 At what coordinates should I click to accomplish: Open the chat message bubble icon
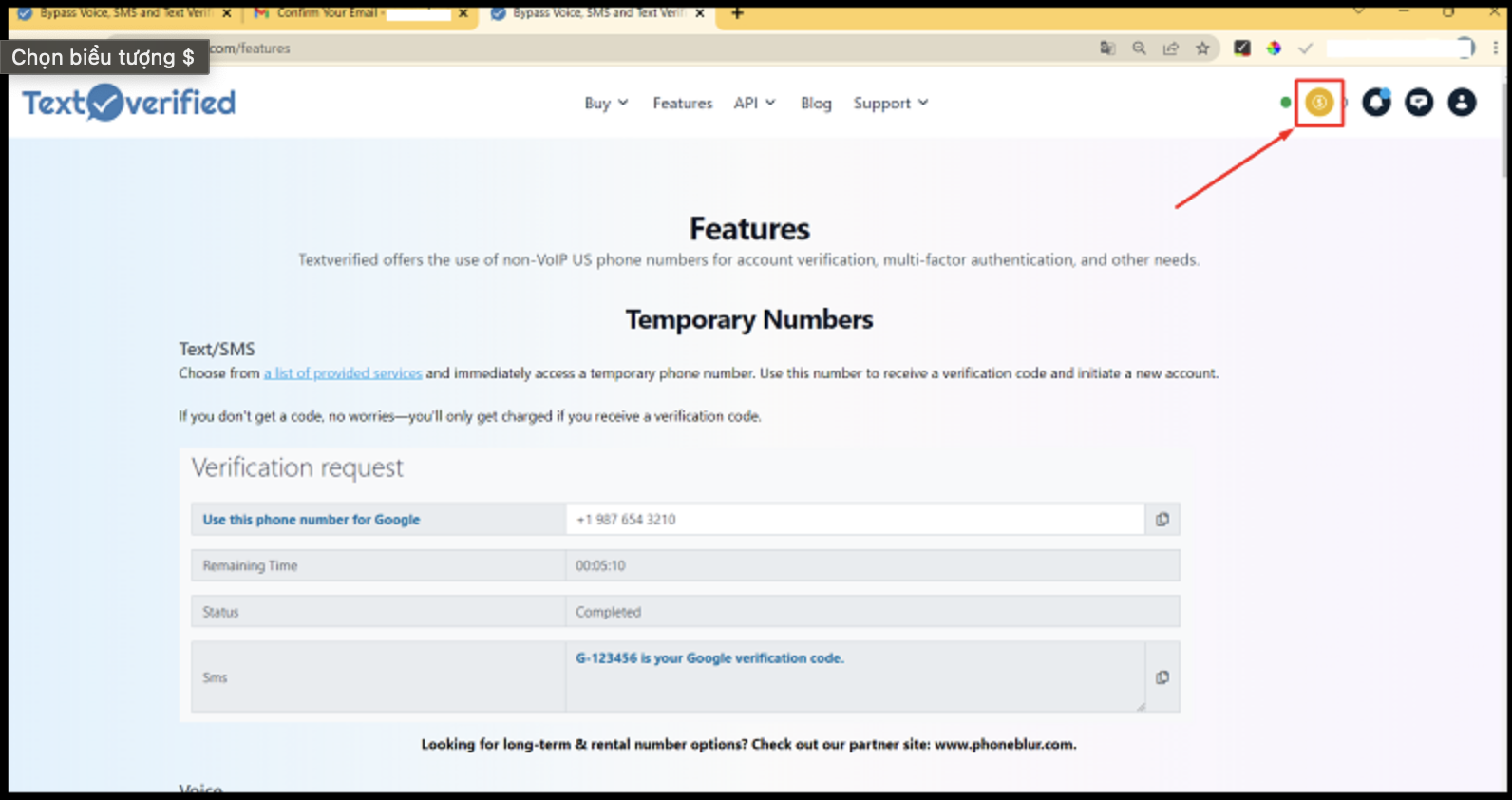1419,103
